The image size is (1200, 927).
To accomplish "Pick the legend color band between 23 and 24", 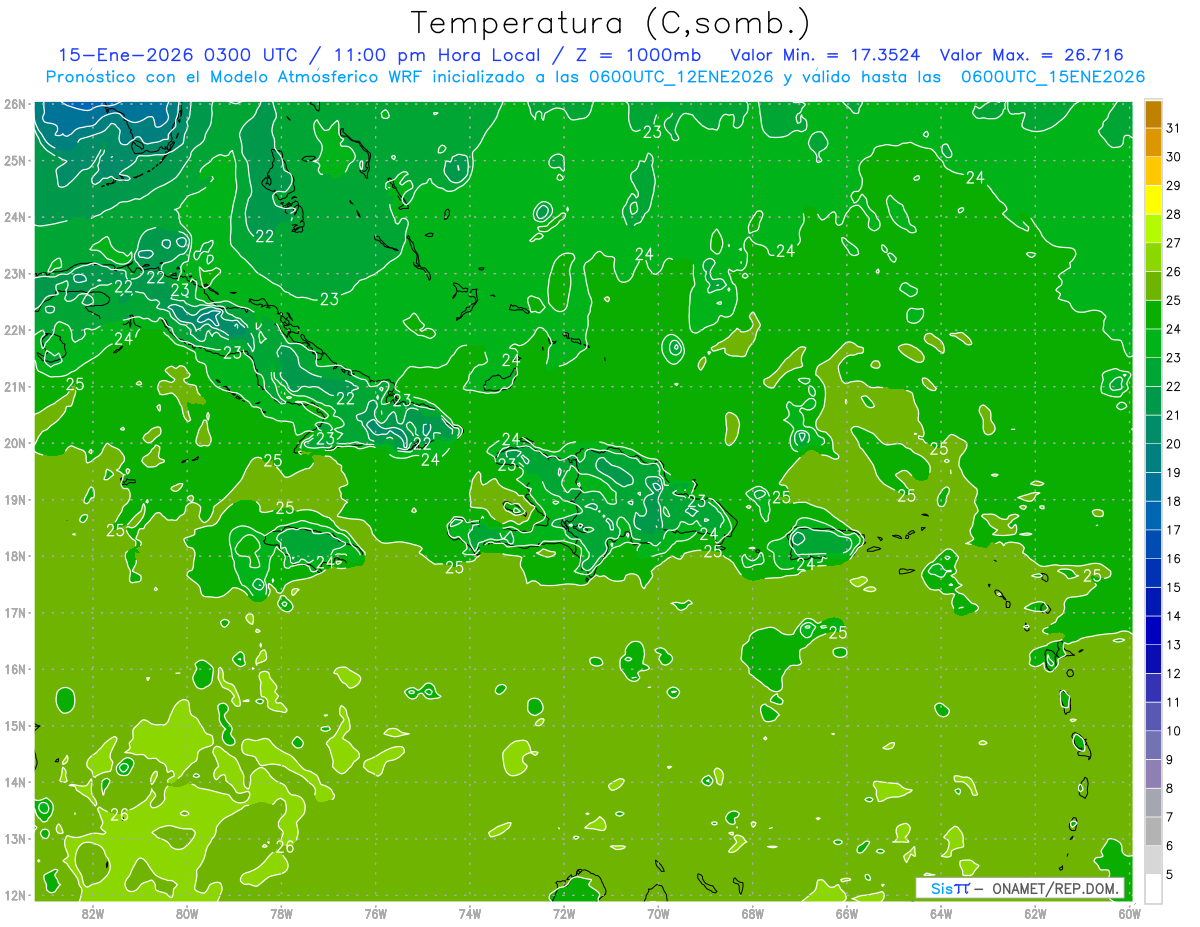I will (1153, 344).
